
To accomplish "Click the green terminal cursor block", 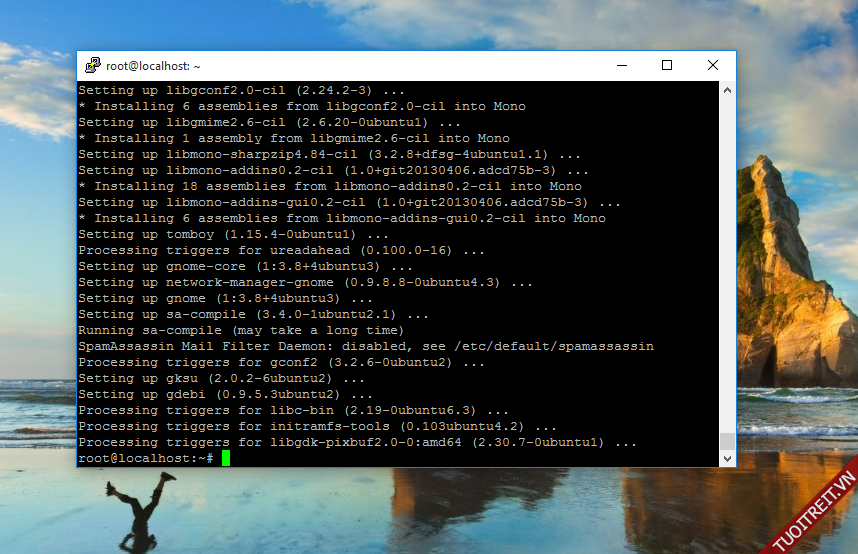I will tap(226, 458).
